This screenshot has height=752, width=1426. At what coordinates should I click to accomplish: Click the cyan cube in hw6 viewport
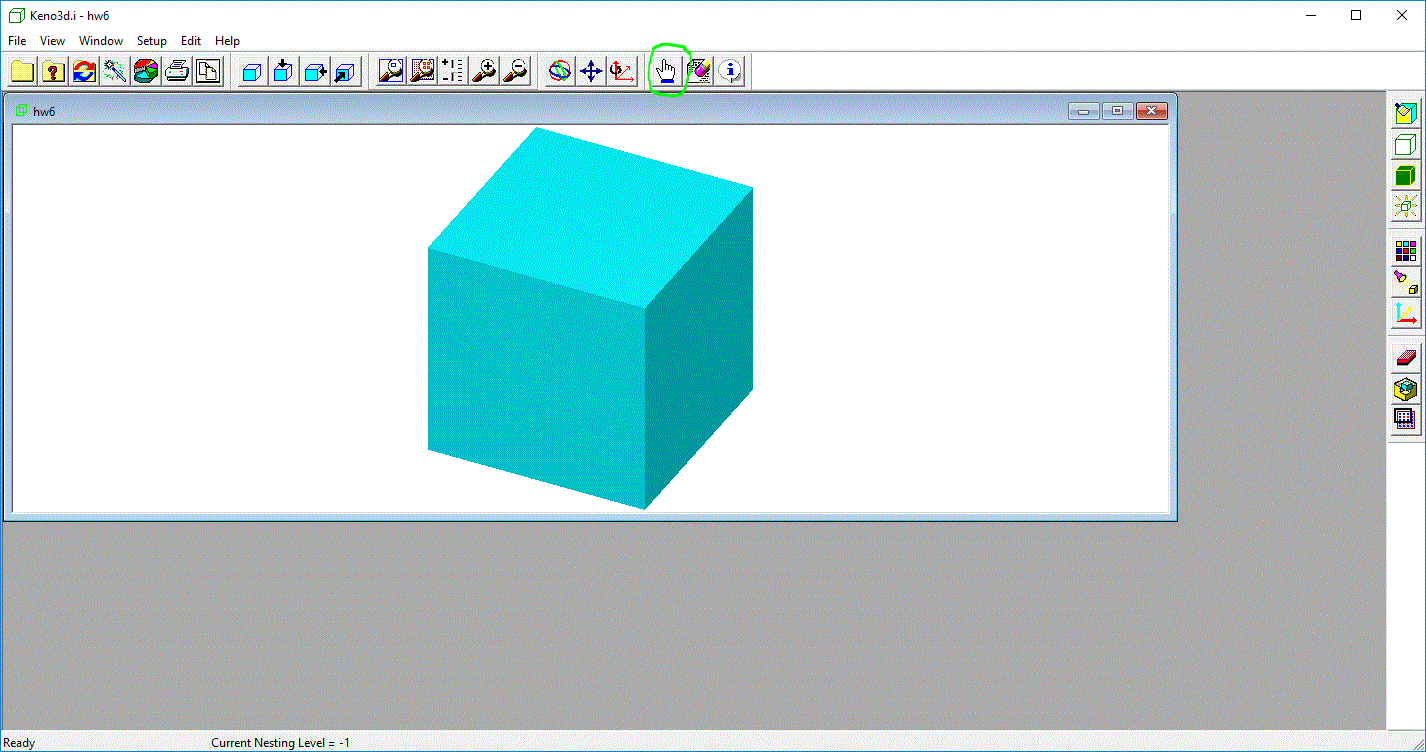590,318
